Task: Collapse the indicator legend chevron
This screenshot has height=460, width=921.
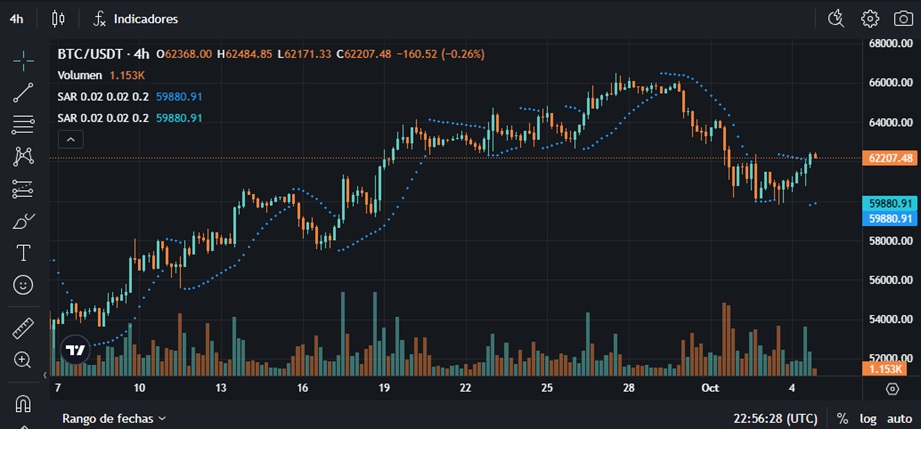Action: click(70, 140)
